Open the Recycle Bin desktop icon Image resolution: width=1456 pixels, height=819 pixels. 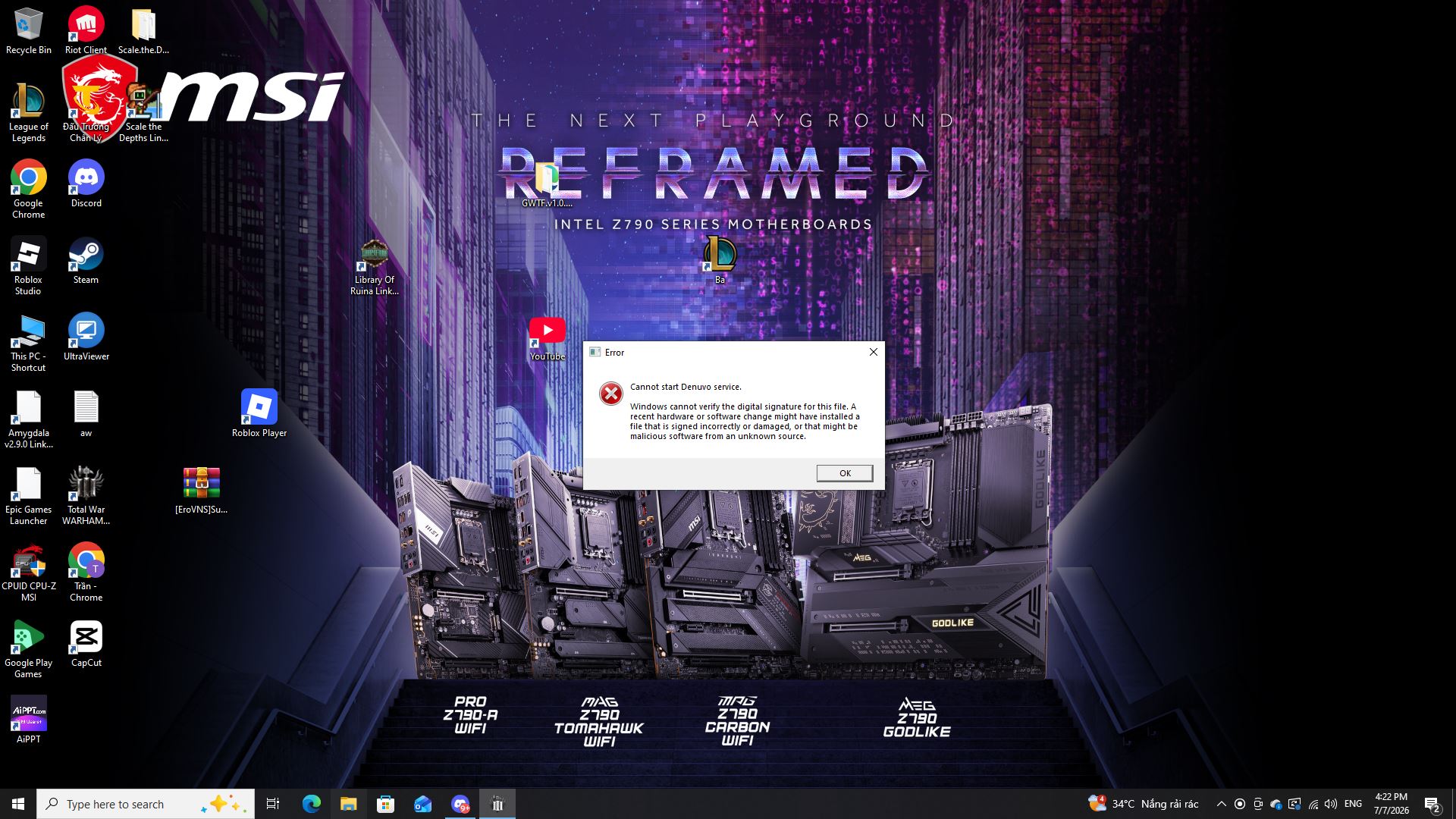click(29, 31)
